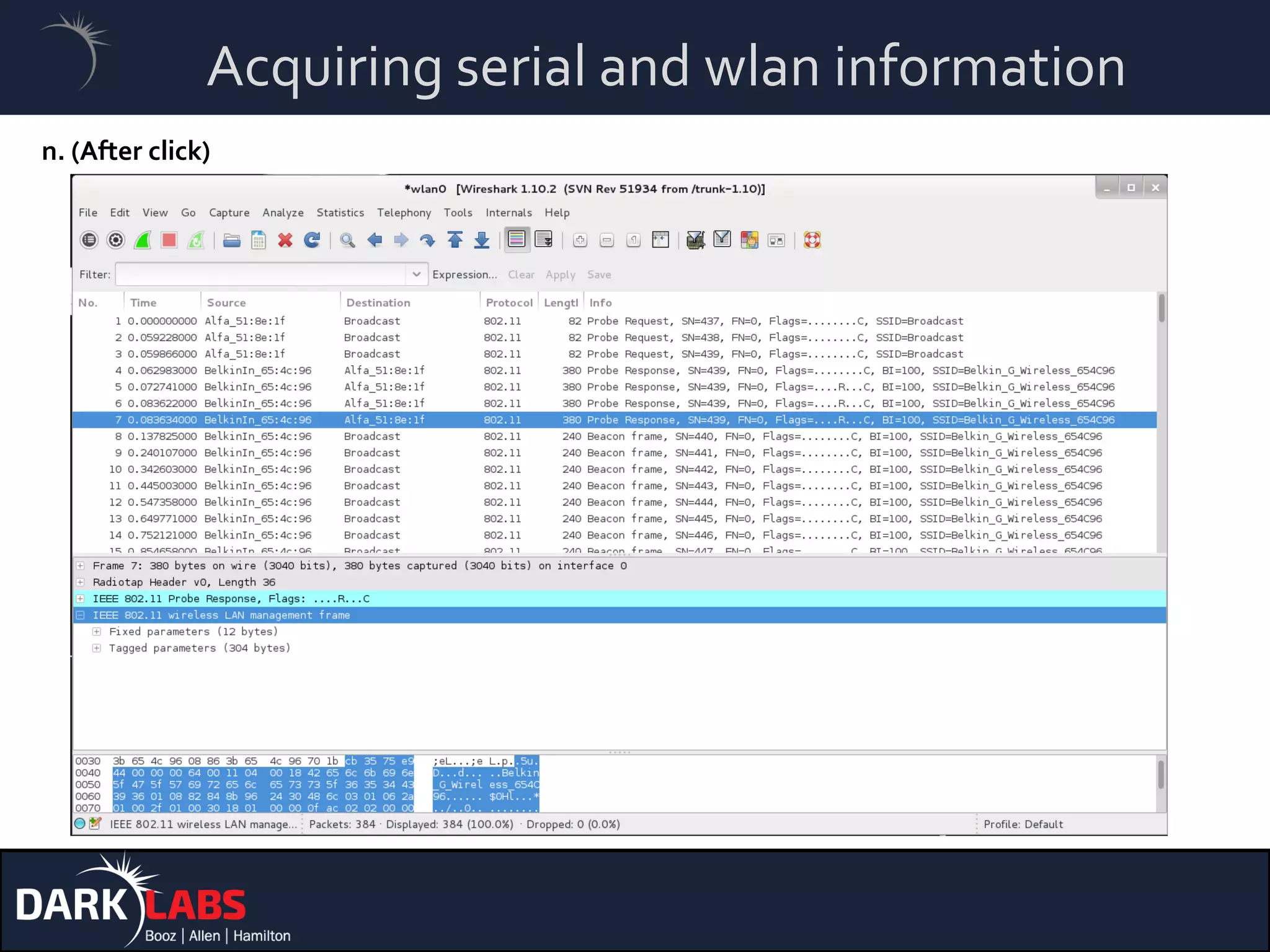Open the capture interfaces list icon

(x=89, y=240)
